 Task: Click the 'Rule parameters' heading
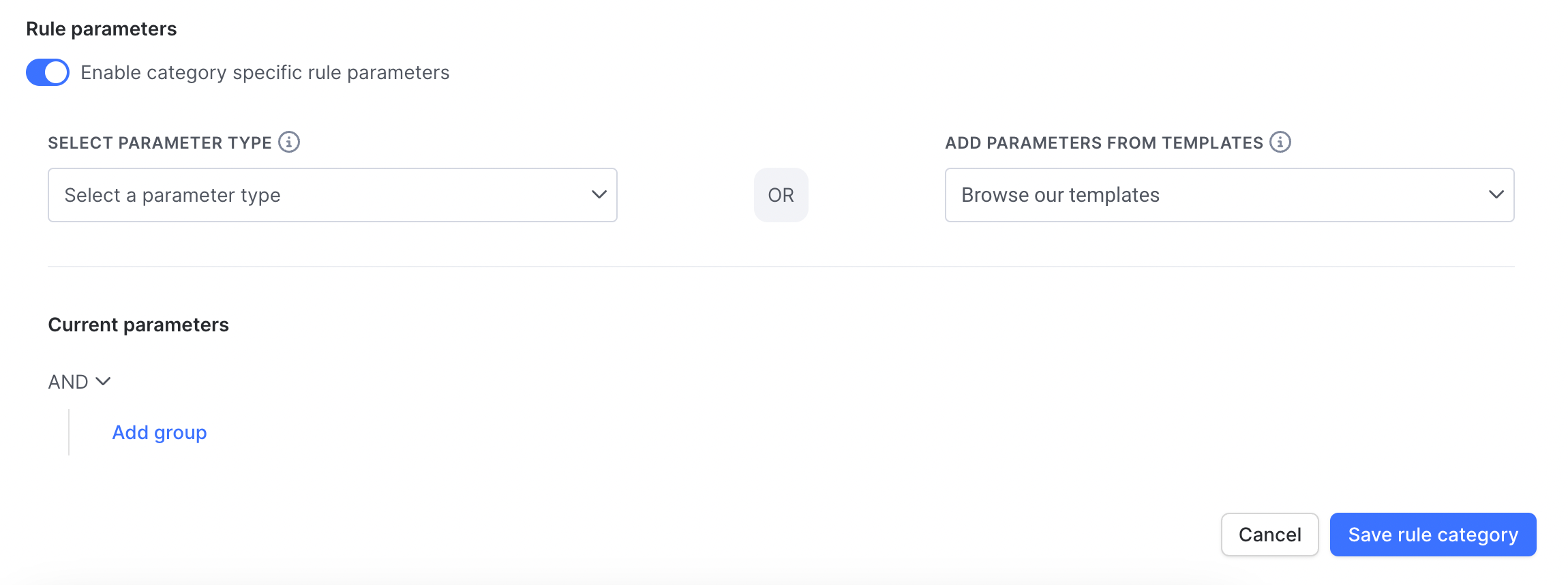[x=101, y=29]
